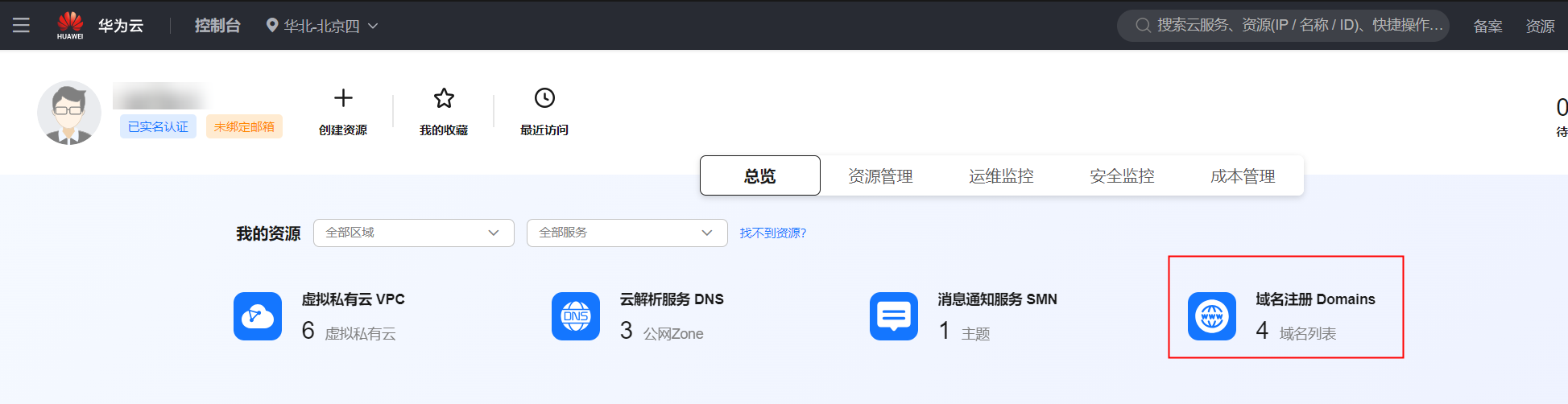Viewport: 1568px width, 404px height.
Task: Click the clock icon for 最近访问
Action: (544, 98)
